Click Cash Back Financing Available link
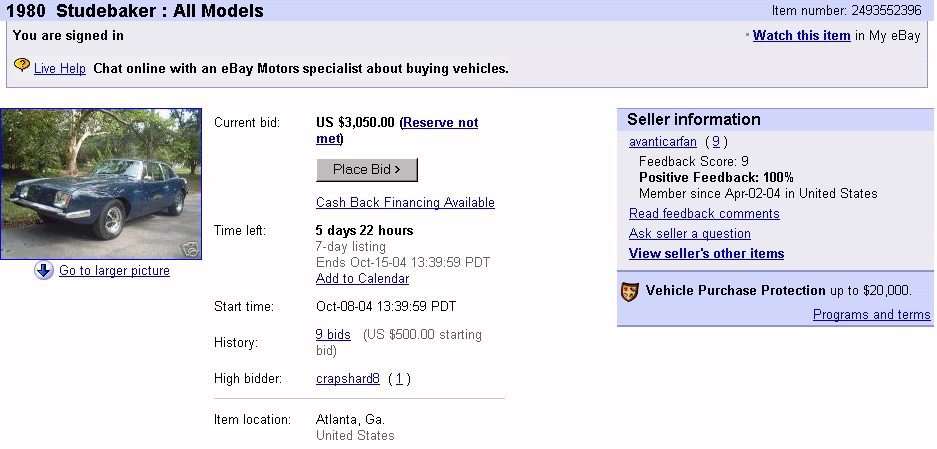The height and width of the screenshot is (449, 937). click(405, 203)
